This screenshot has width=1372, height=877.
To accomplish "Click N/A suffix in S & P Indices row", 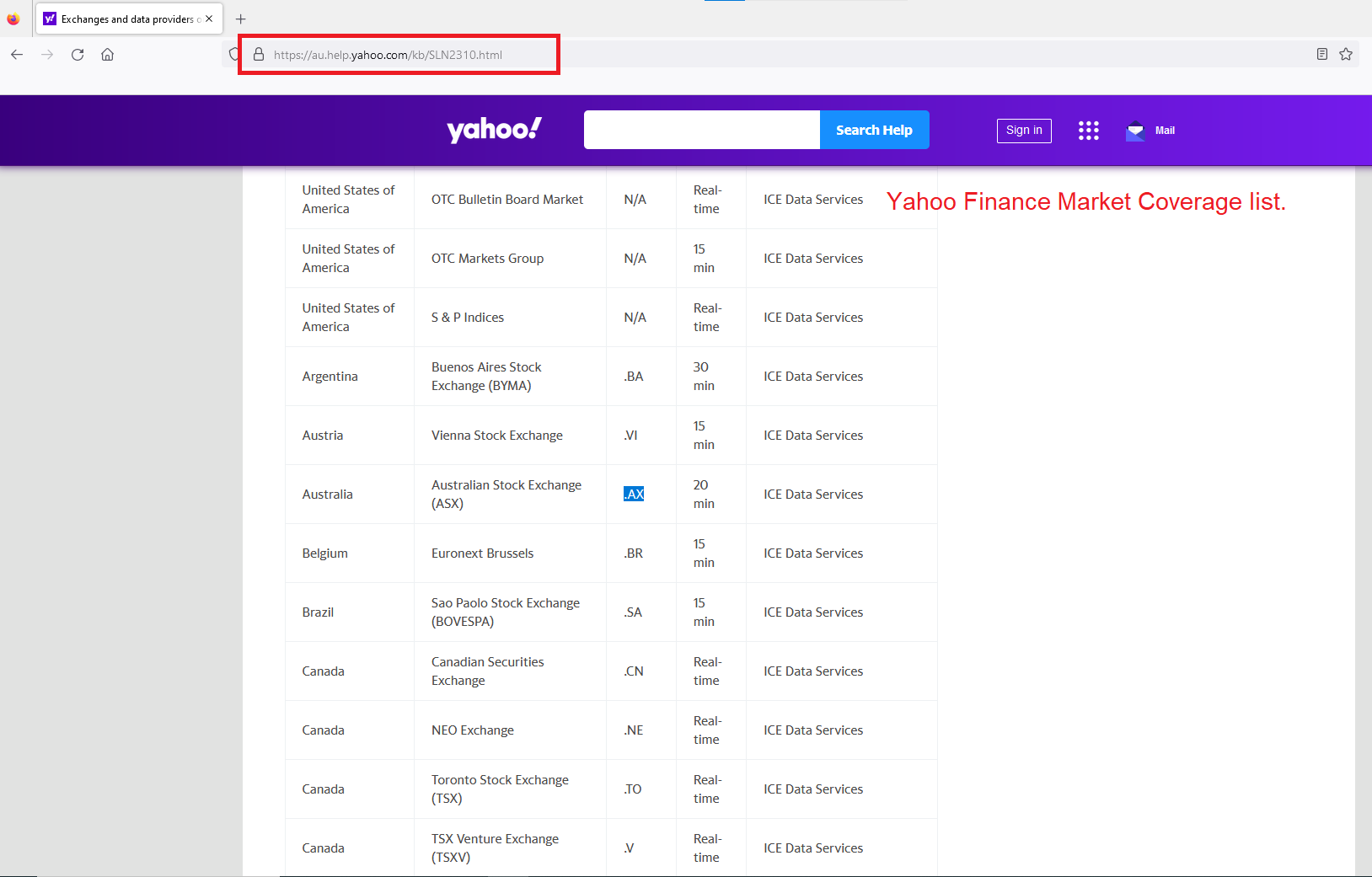I will (635, 318).
